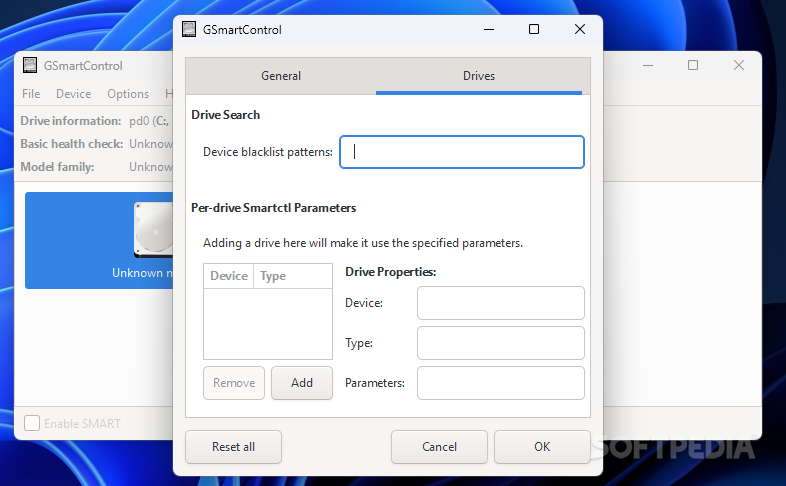Focus the Device blacklist patterns field
The image size is (786, 486).
462,152
